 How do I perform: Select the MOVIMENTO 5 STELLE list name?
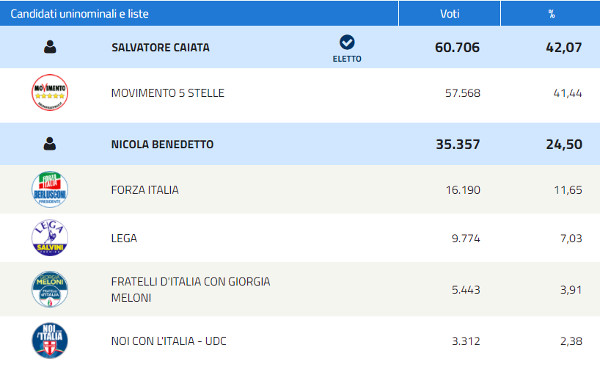168,93
